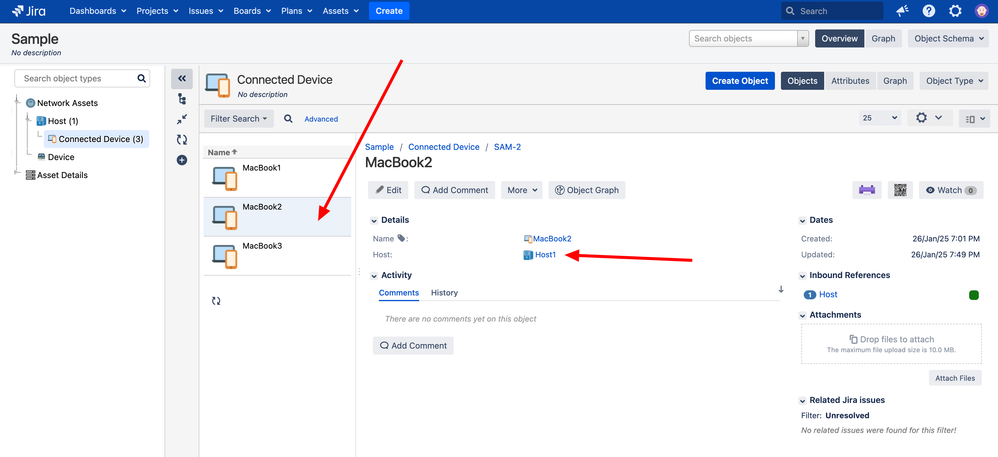Click the refresh icon below the object list
998x457 pixels.
(x=216, y=301)
